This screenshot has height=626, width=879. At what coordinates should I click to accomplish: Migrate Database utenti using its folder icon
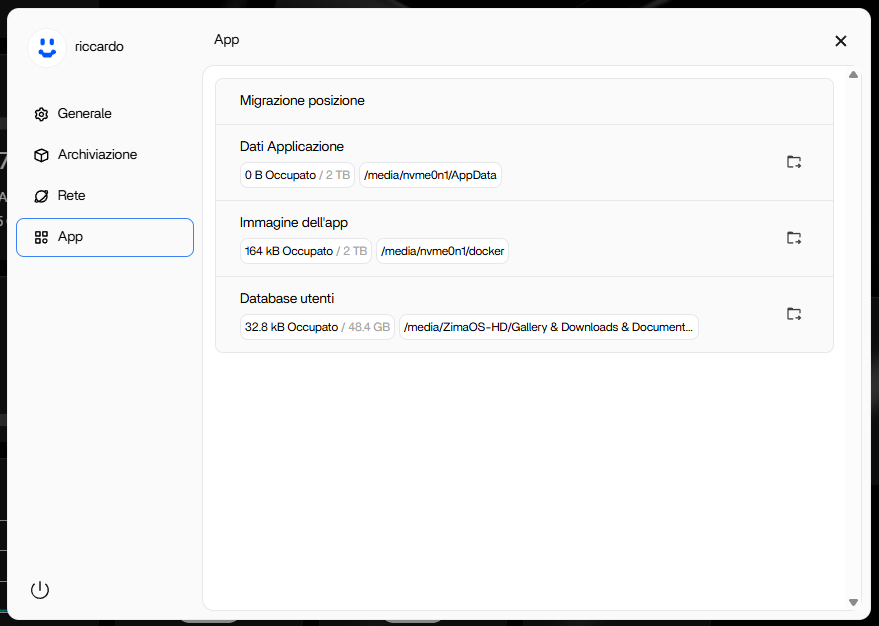coord(794,314)
